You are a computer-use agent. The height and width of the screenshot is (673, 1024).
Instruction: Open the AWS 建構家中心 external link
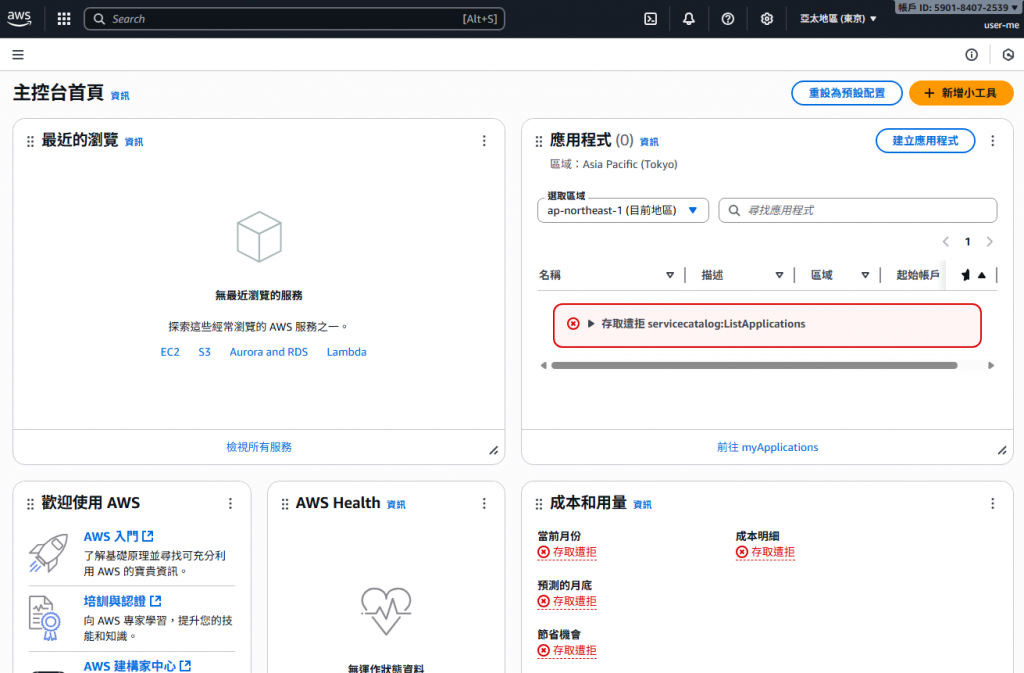137,665
